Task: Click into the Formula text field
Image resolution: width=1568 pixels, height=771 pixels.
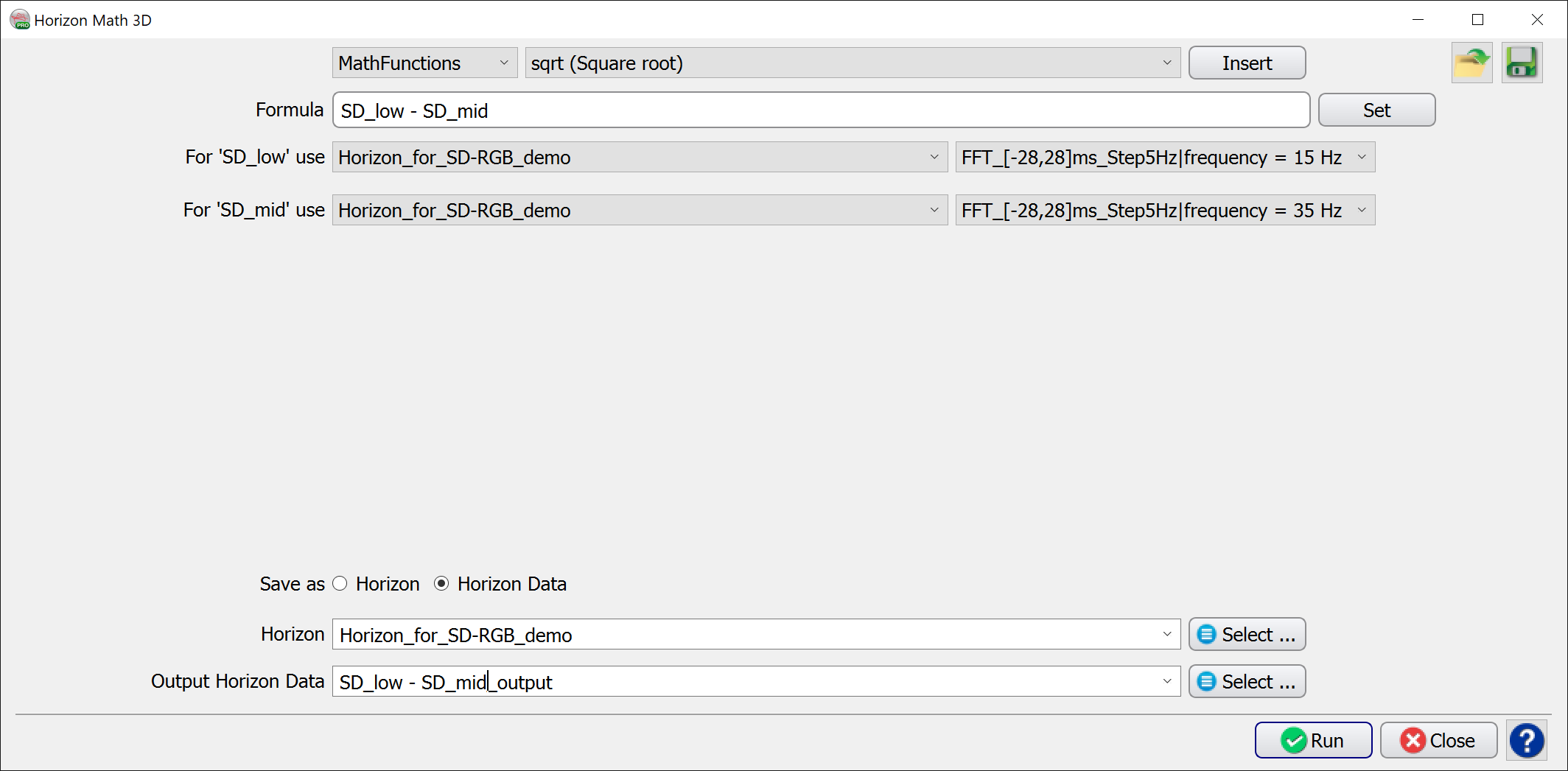Action: (x=820, y=110)
